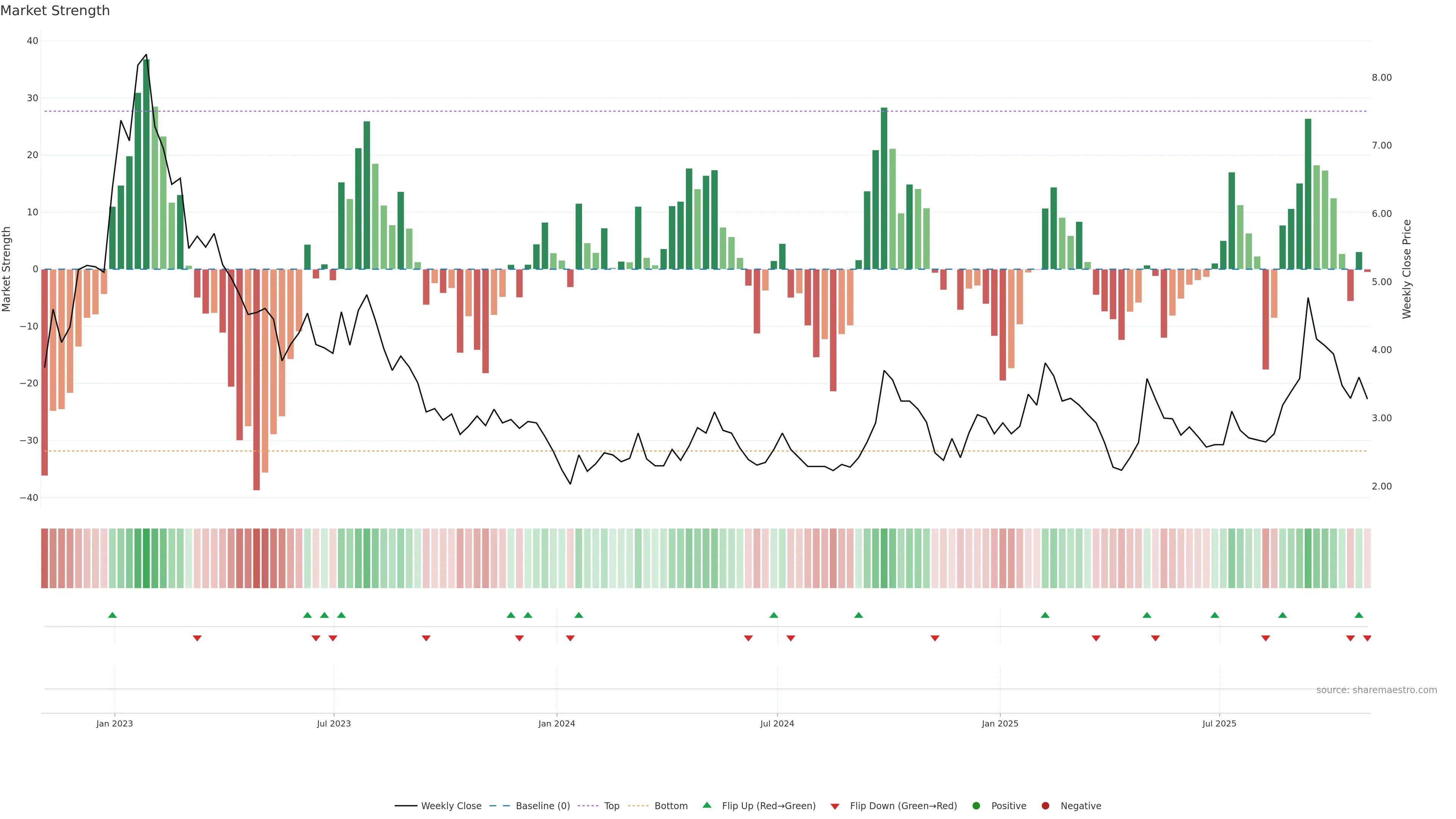Click the Jul 2025 x-axis label

1219,723
